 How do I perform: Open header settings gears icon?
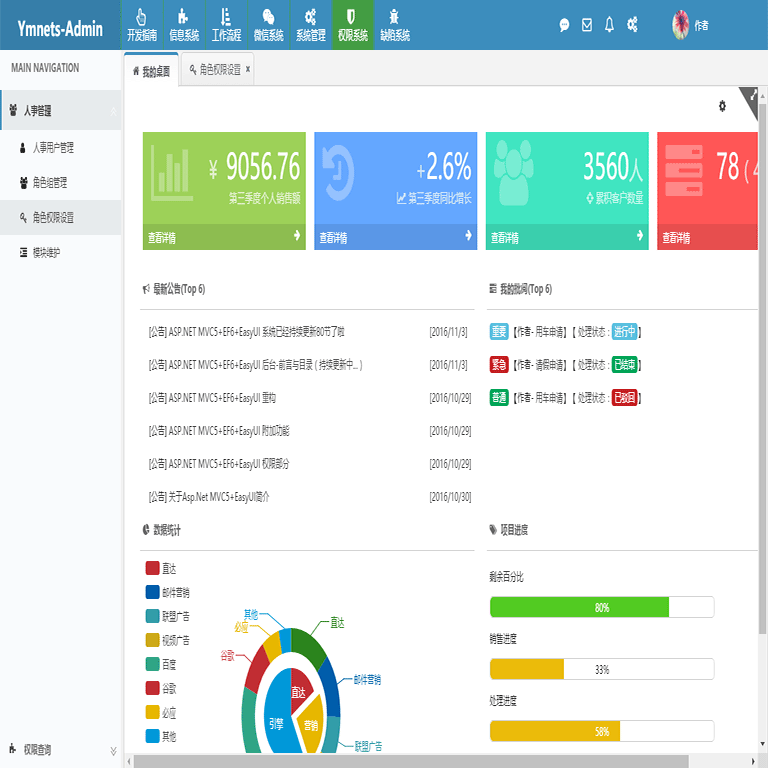[x=632, y=24]
